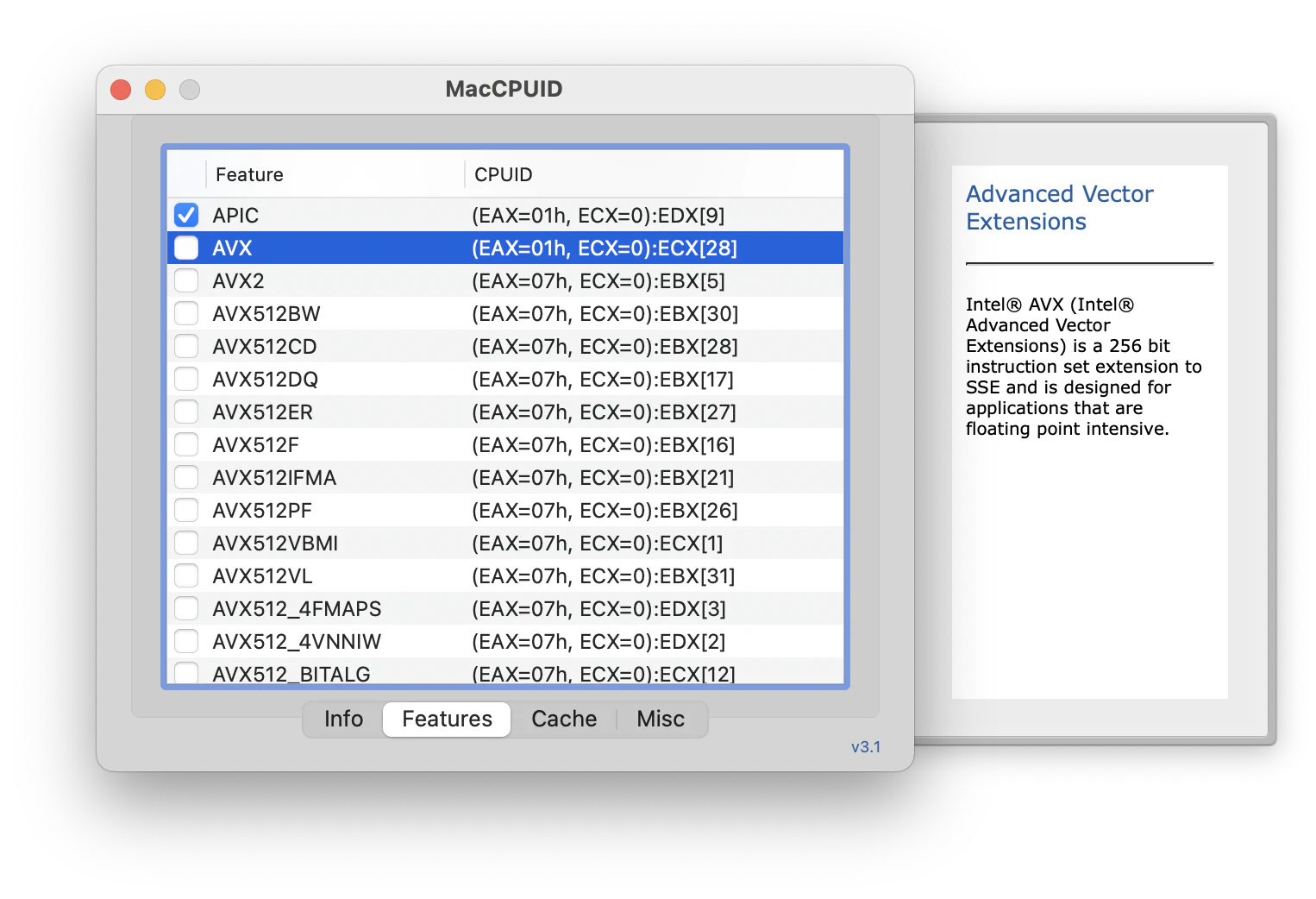Select the AVX512_4VNNIW feature name
Viewport: 1316px width, 899px height.
coord(297,642)
